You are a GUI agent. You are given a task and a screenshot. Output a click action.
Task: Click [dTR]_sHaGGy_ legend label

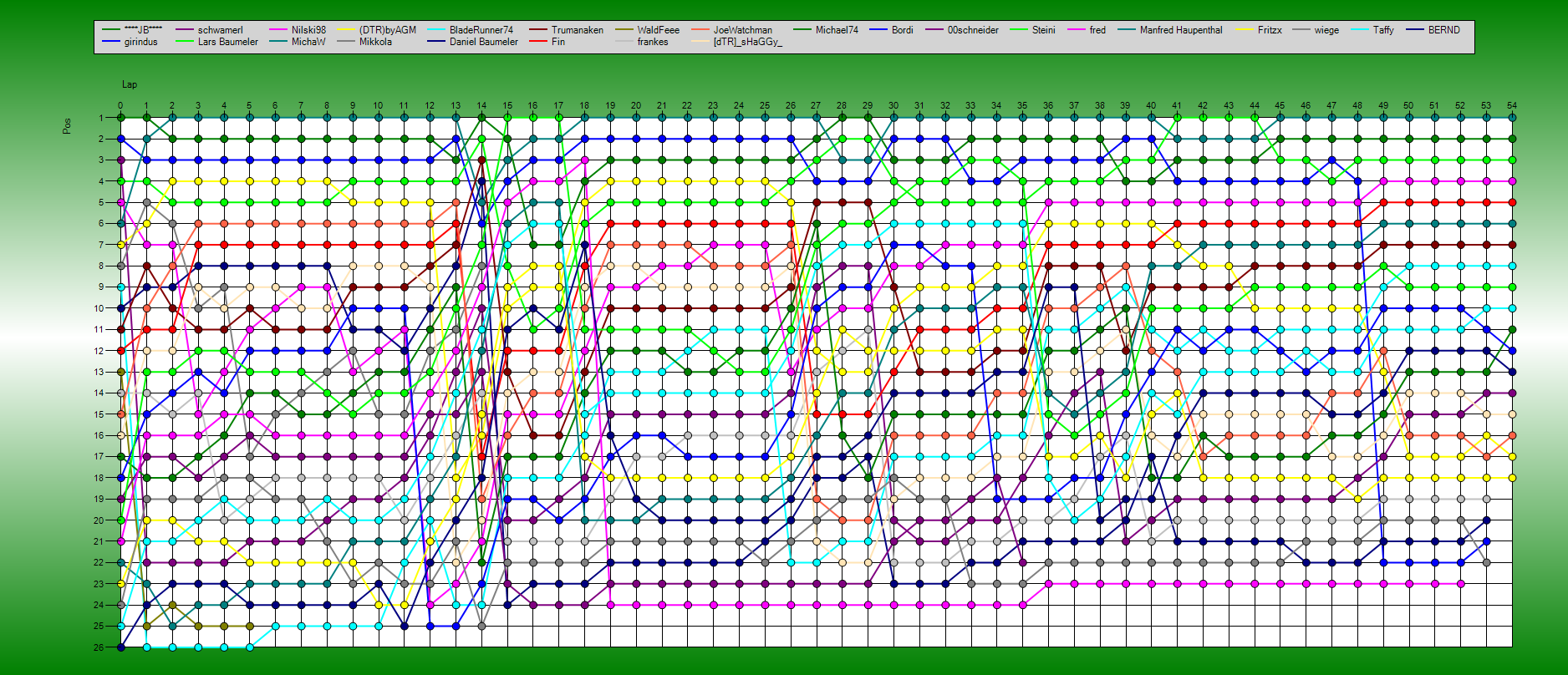[747, 42]
